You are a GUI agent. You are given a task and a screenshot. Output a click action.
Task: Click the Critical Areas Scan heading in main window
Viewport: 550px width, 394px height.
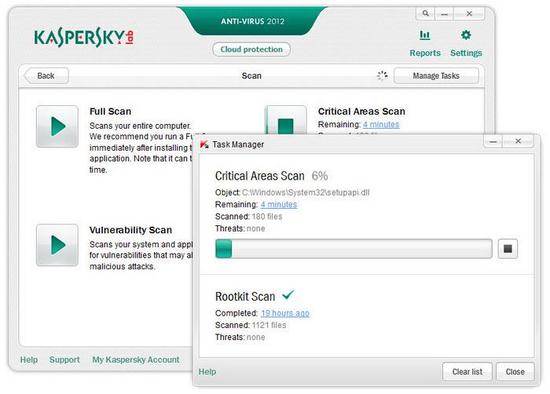point(362,112)
